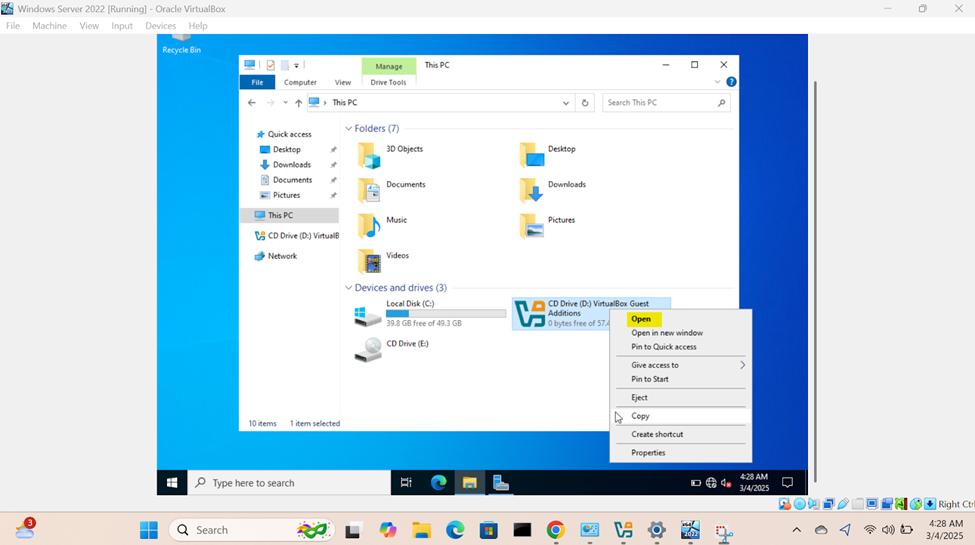
Task: Click the Local Disk C: usage bar
Action: (x=446, y=314)
